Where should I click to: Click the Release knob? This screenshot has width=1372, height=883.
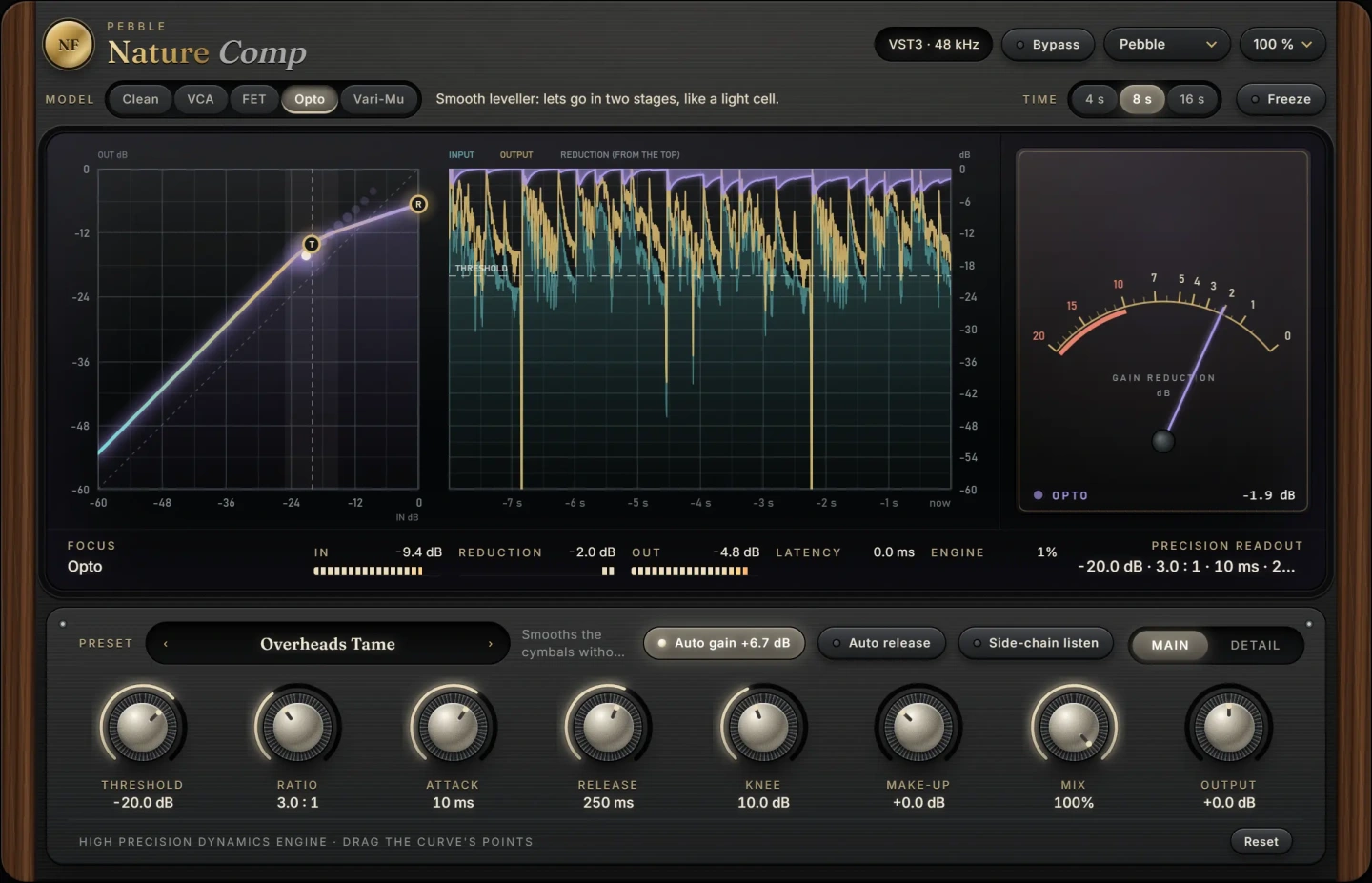pos(608,728)
